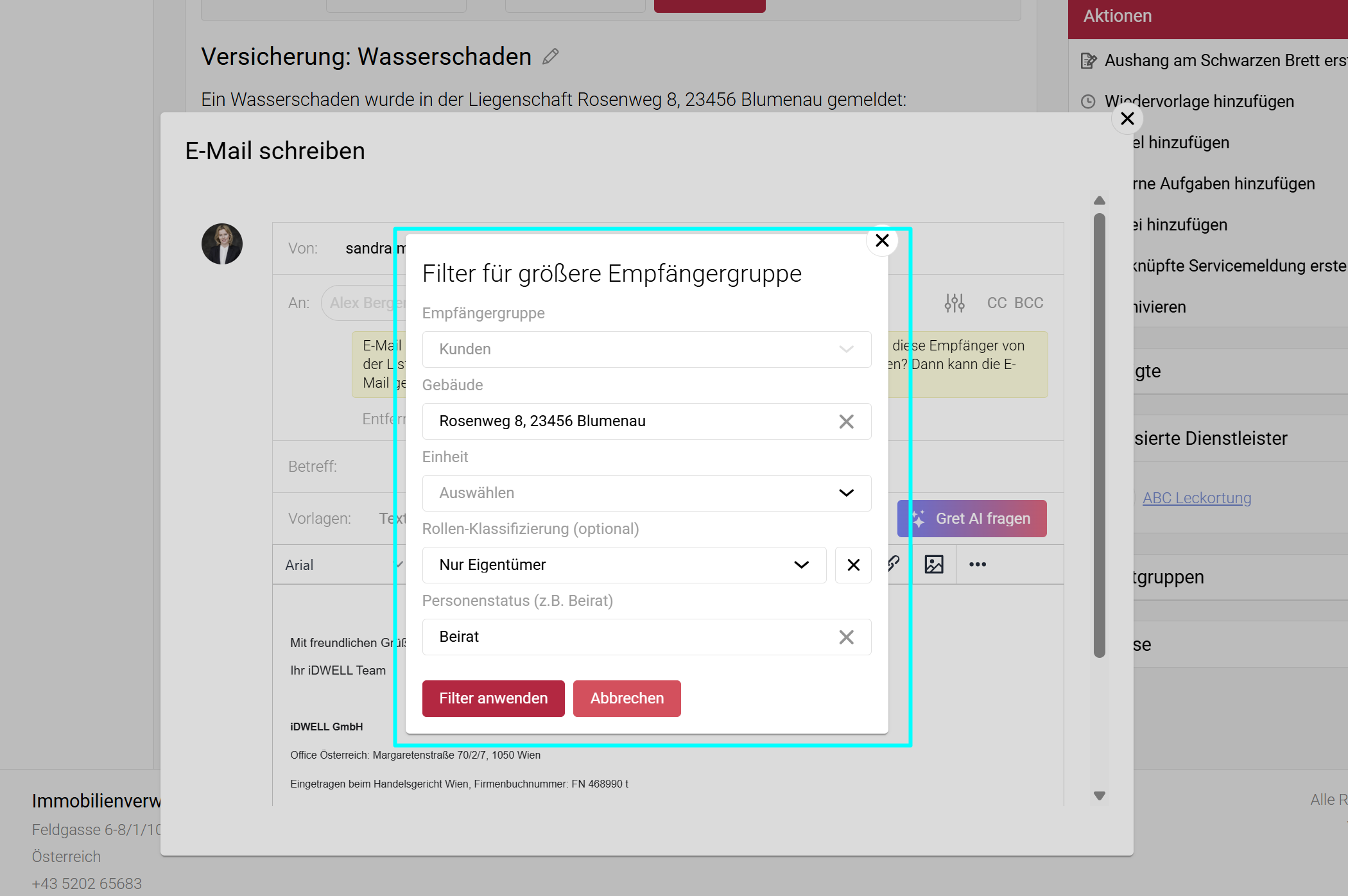The image size is (1348, 896).
Task: Click edit pencil next to Wasserschaden title
Action: pos(550,57)
